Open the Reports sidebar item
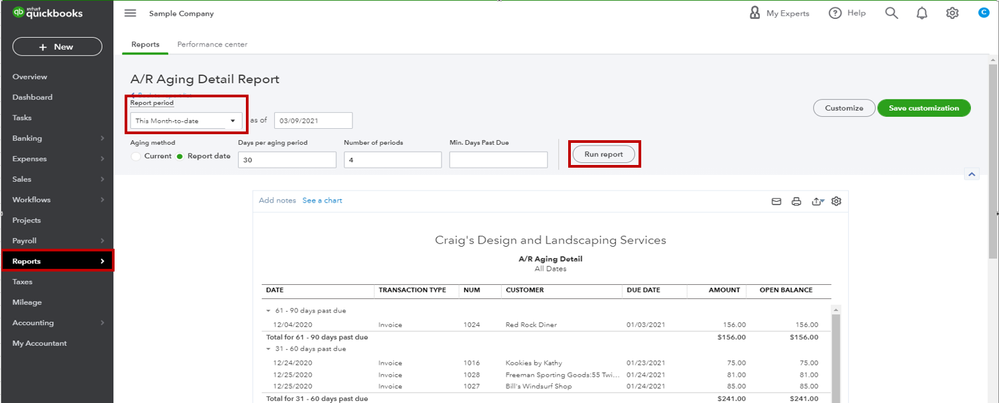Screen dimensions: 999x403 [x=57, y=261]
